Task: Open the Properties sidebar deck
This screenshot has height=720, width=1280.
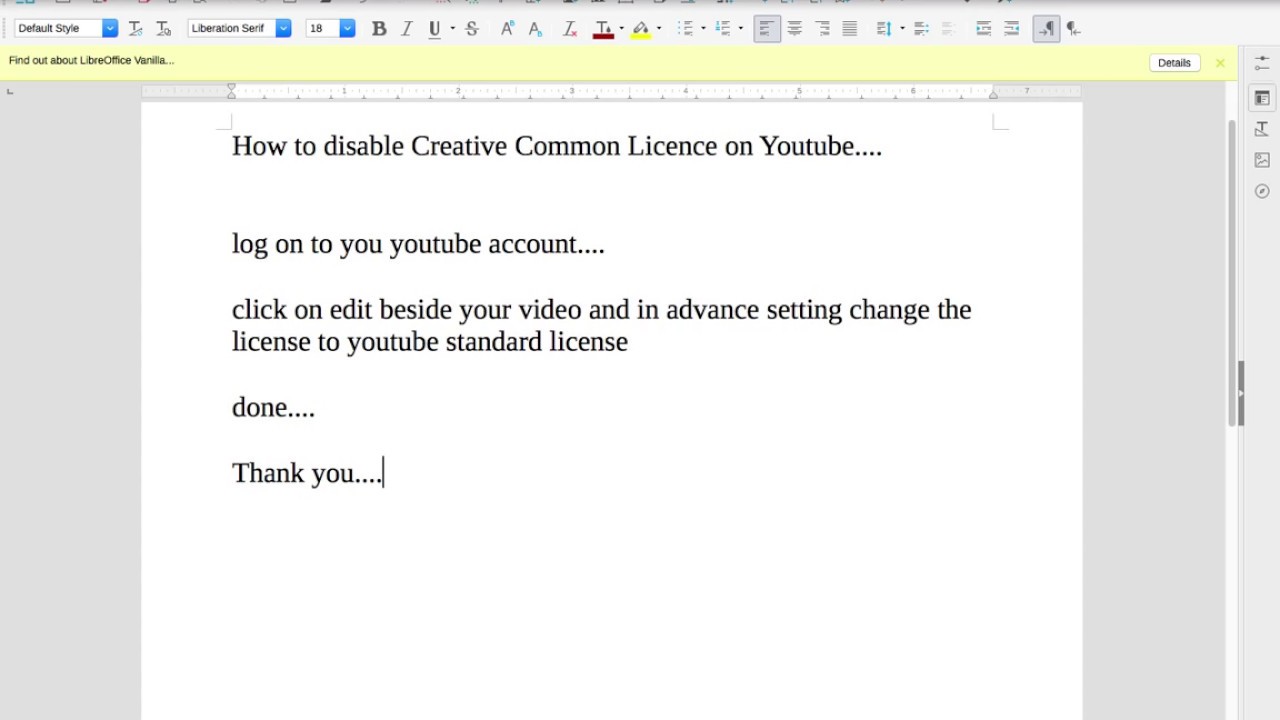Action: [x=1262, y=98]
